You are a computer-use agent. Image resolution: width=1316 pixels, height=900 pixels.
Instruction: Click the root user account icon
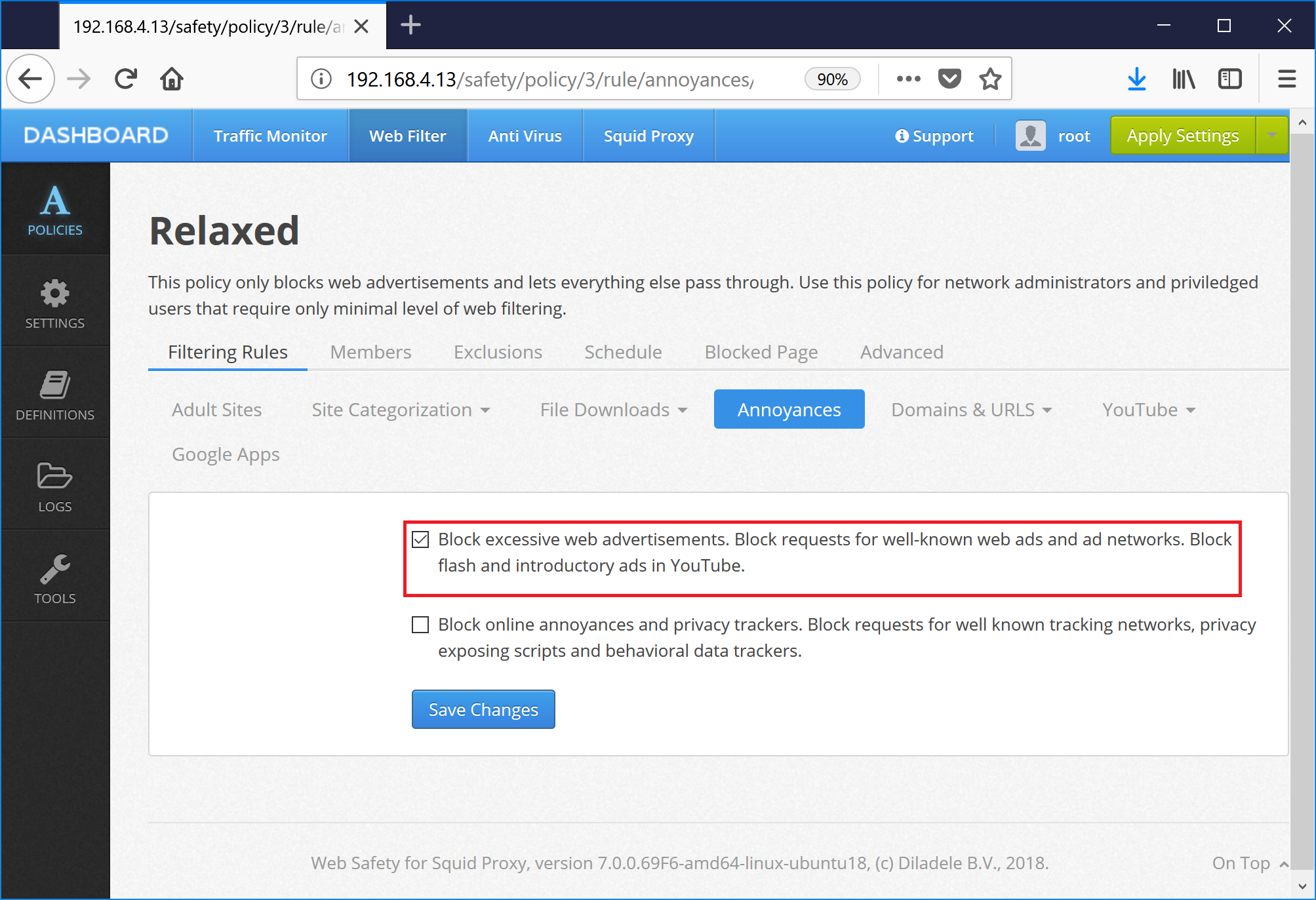coord(1030,136)
